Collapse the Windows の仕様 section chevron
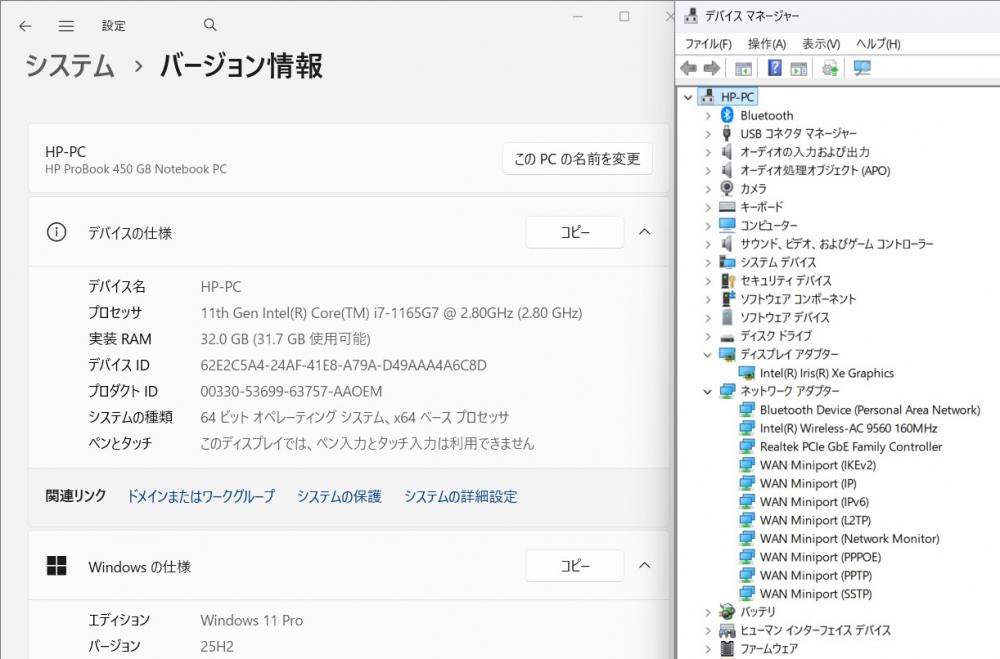The image size is (1000, 659). [x=645, y=566]
